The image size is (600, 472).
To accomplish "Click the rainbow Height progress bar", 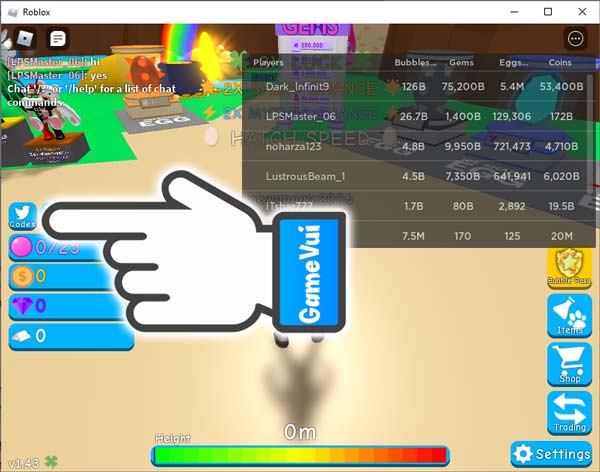I will tap(300, 455).
